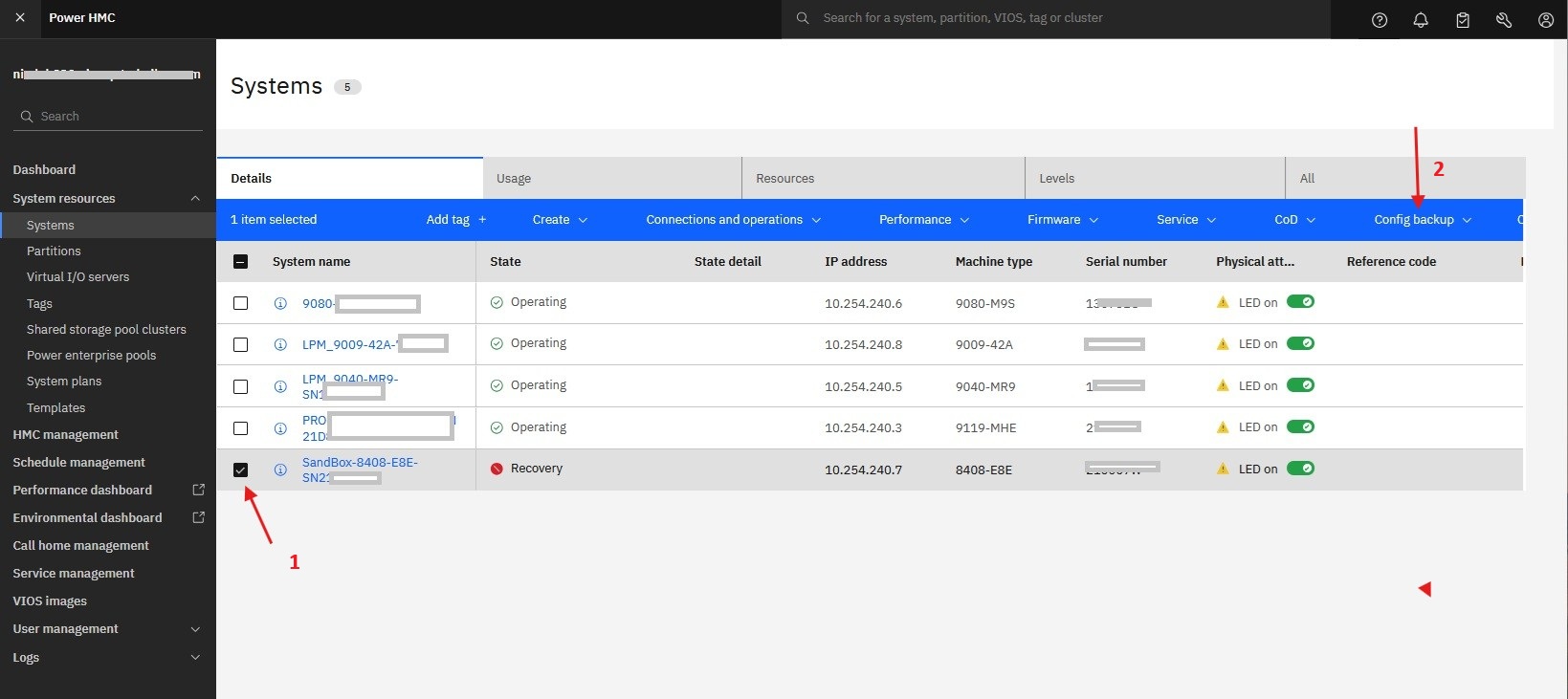Click the warning icon in the 10.254.240.8 row

click(1223, 344)
